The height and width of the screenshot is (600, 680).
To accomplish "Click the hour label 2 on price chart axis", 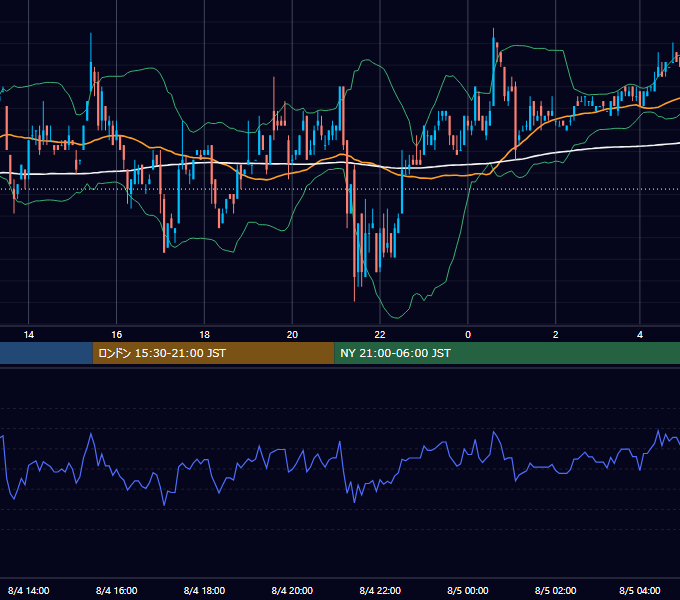I will 556,335.
